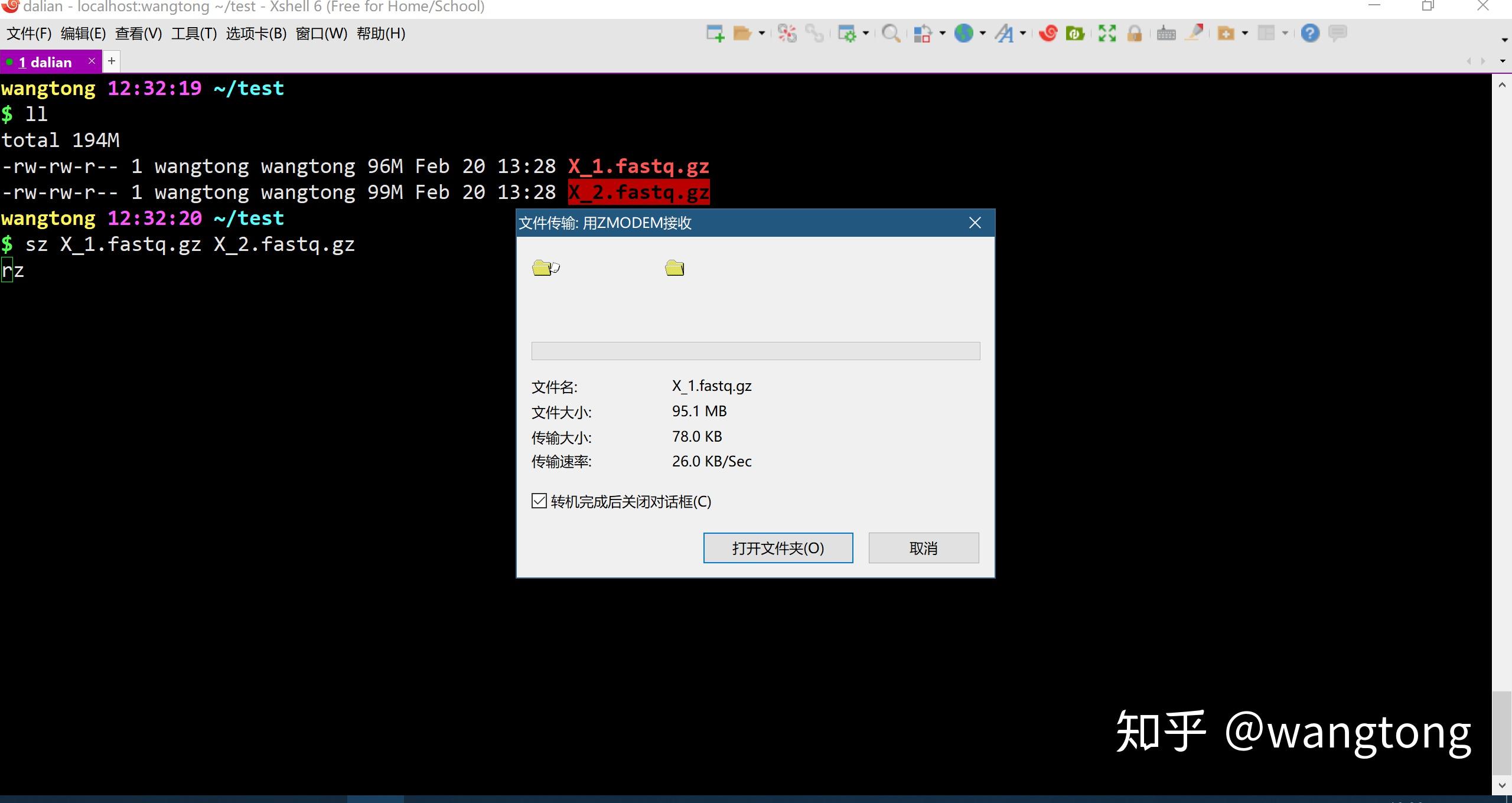Click the New Session toolbar icon
This screenshot has height=803, width=1512.
click(715, 34)
